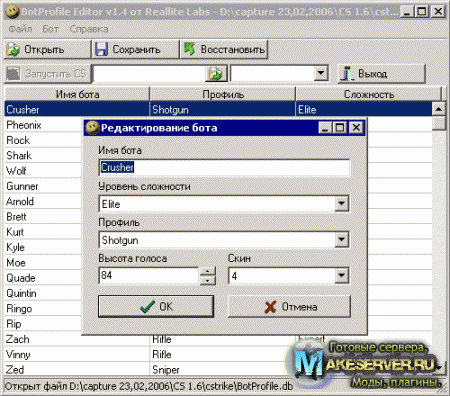The height and width of the screenshot is (396, 450).
Task: Click the Выход exit button
Action: [381, 74]
